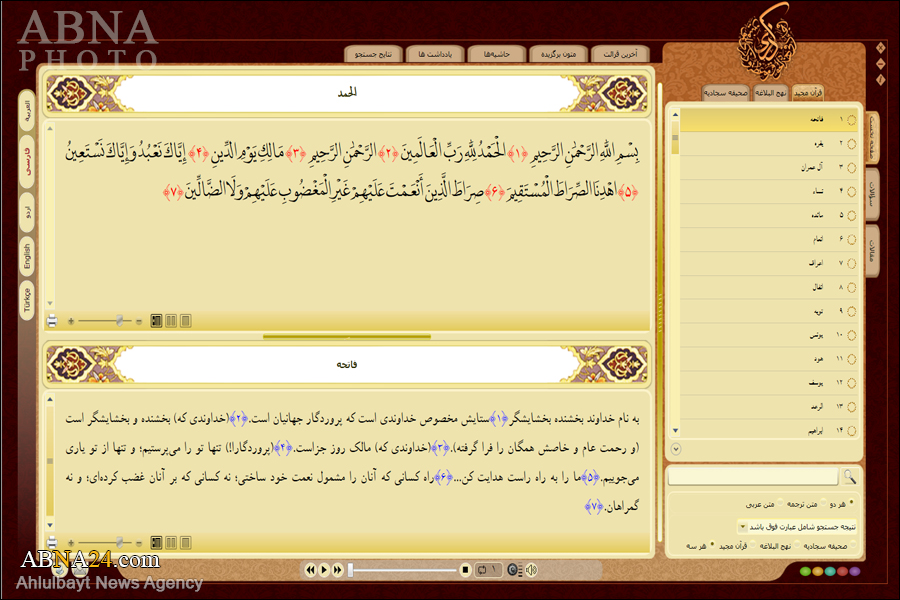This screenshot has width=900, height=600.
Task: Stop the audio recitation playback
Action: click(466, 570)
